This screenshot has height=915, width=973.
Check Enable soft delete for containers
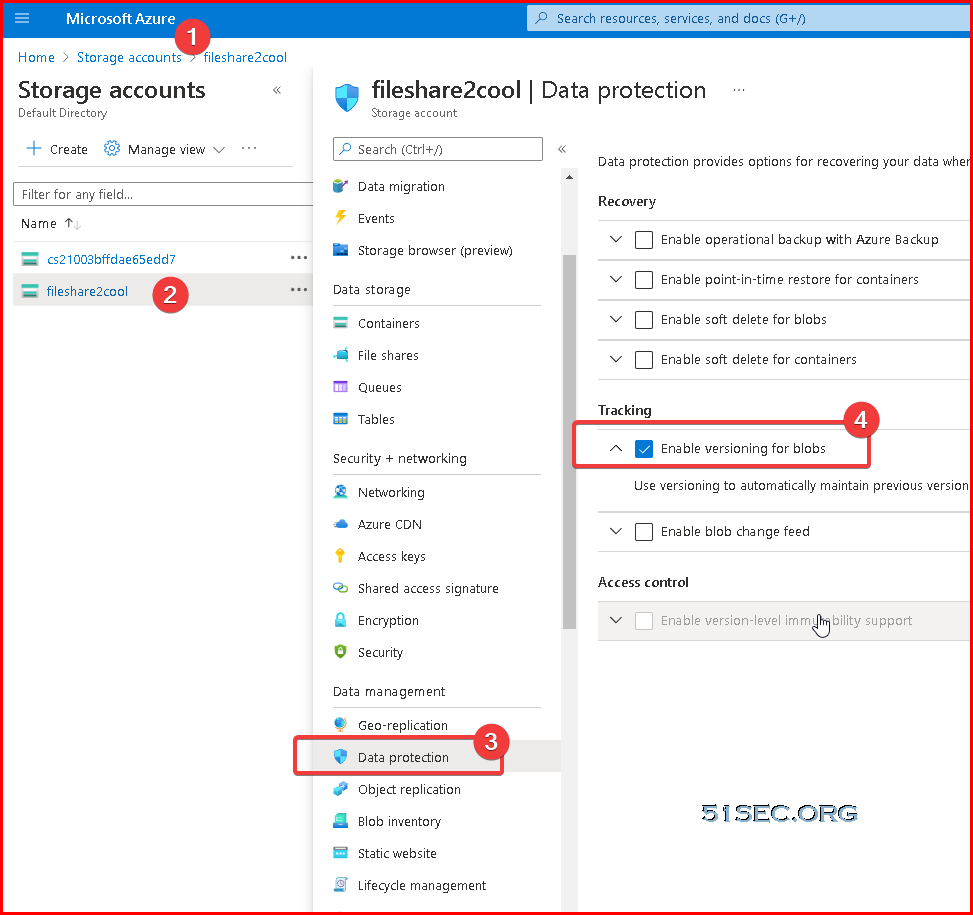pos(644,360)
